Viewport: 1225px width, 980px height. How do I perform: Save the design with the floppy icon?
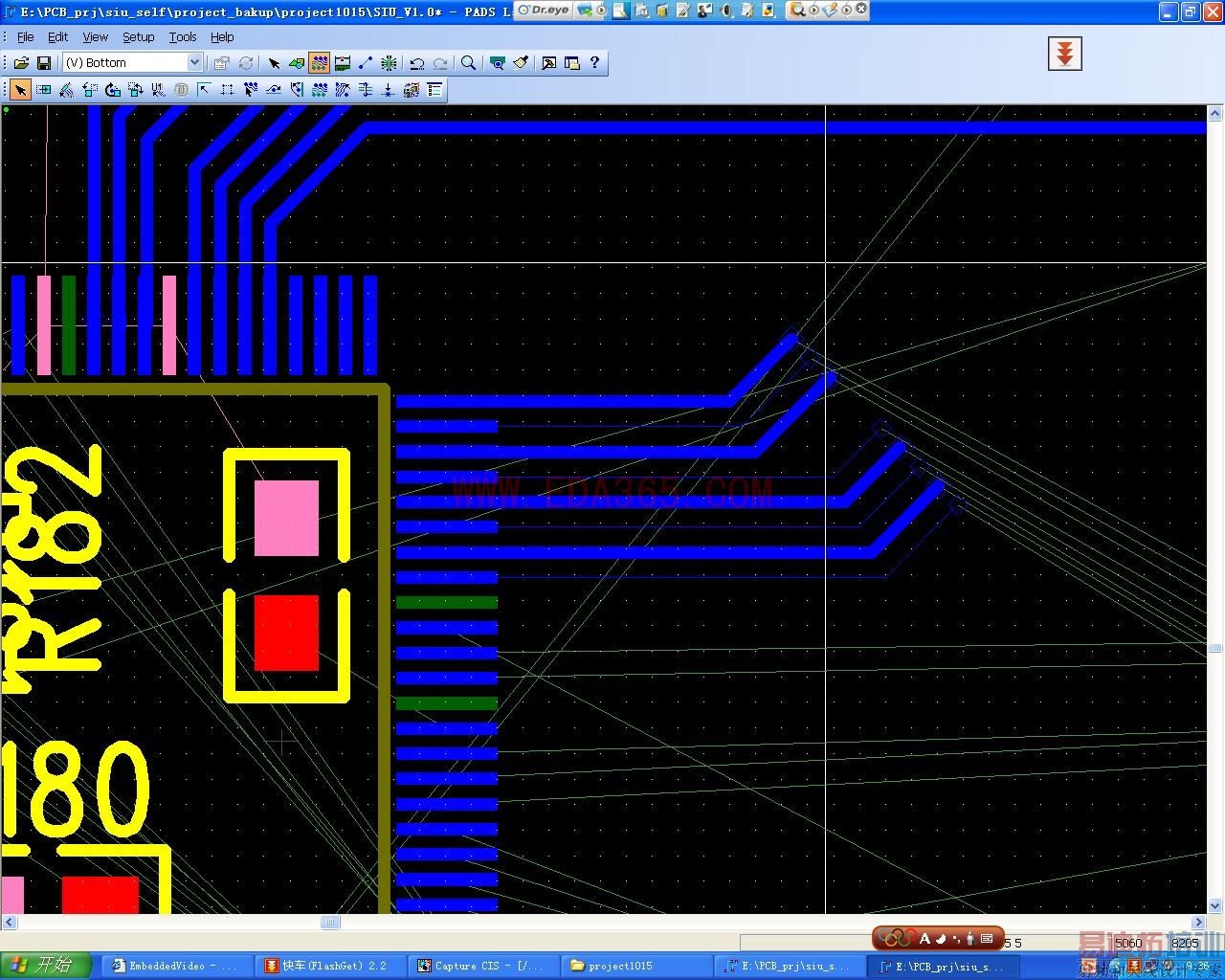[x=44, y=63]
